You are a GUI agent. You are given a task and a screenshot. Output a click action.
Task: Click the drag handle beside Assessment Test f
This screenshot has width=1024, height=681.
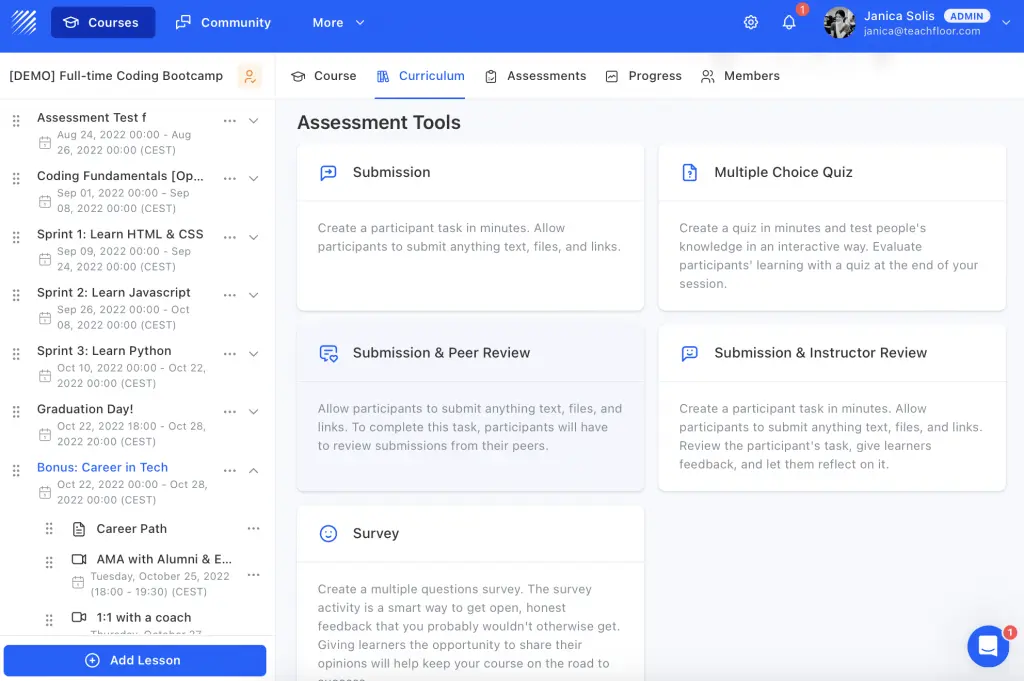click(x=15, y=117)
